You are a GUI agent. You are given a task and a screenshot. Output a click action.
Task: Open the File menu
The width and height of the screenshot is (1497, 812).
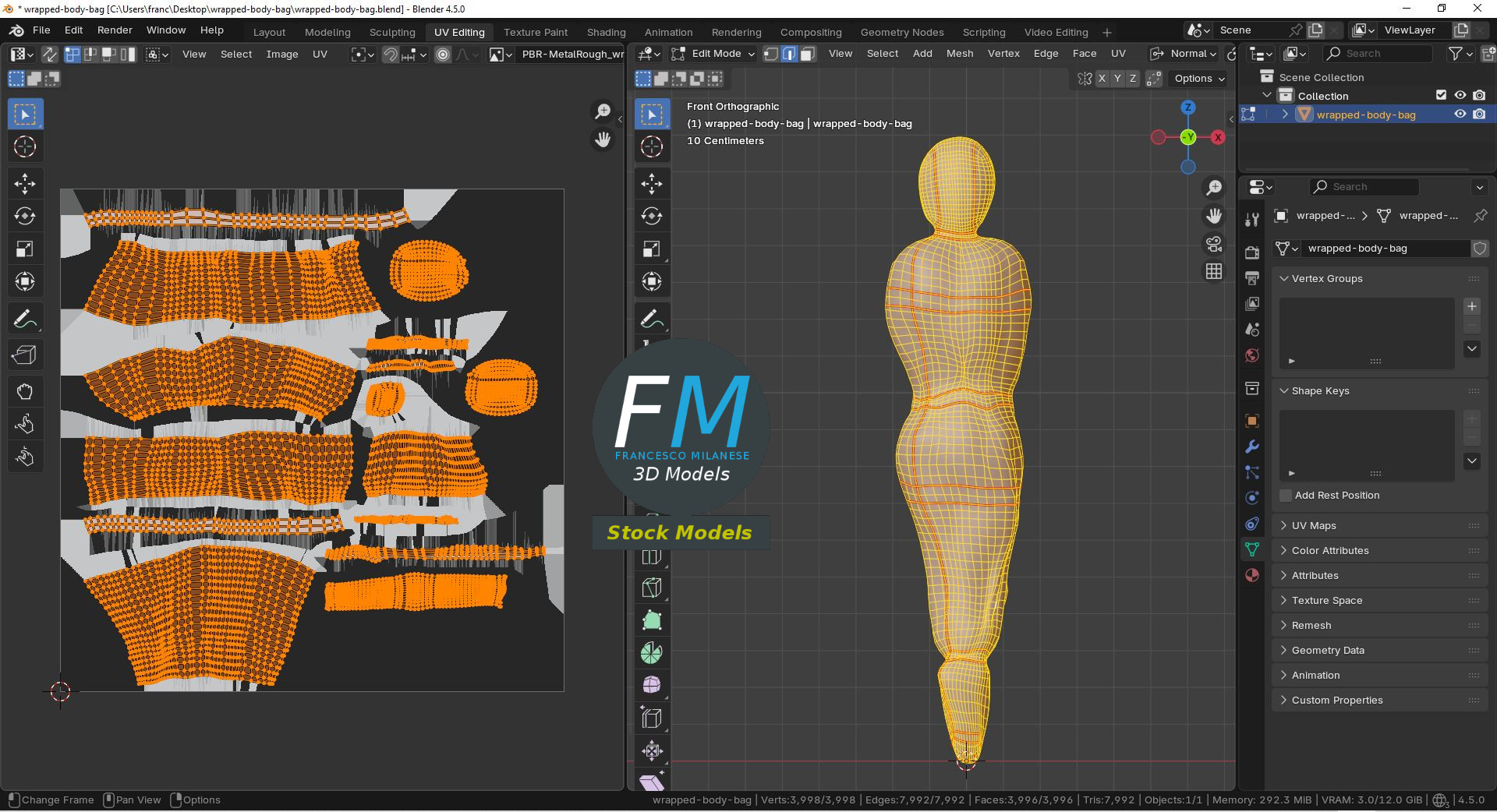(41, 30)
